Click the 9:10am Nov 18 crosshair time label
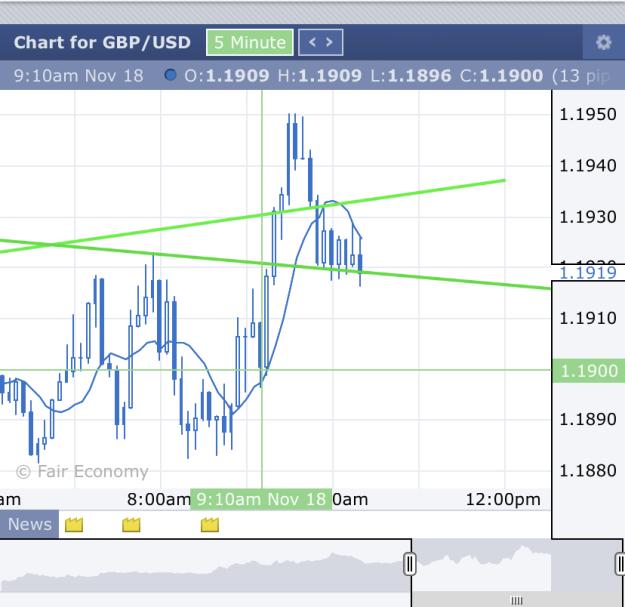This screenshot has height=607, width=625. coord(261,499)
